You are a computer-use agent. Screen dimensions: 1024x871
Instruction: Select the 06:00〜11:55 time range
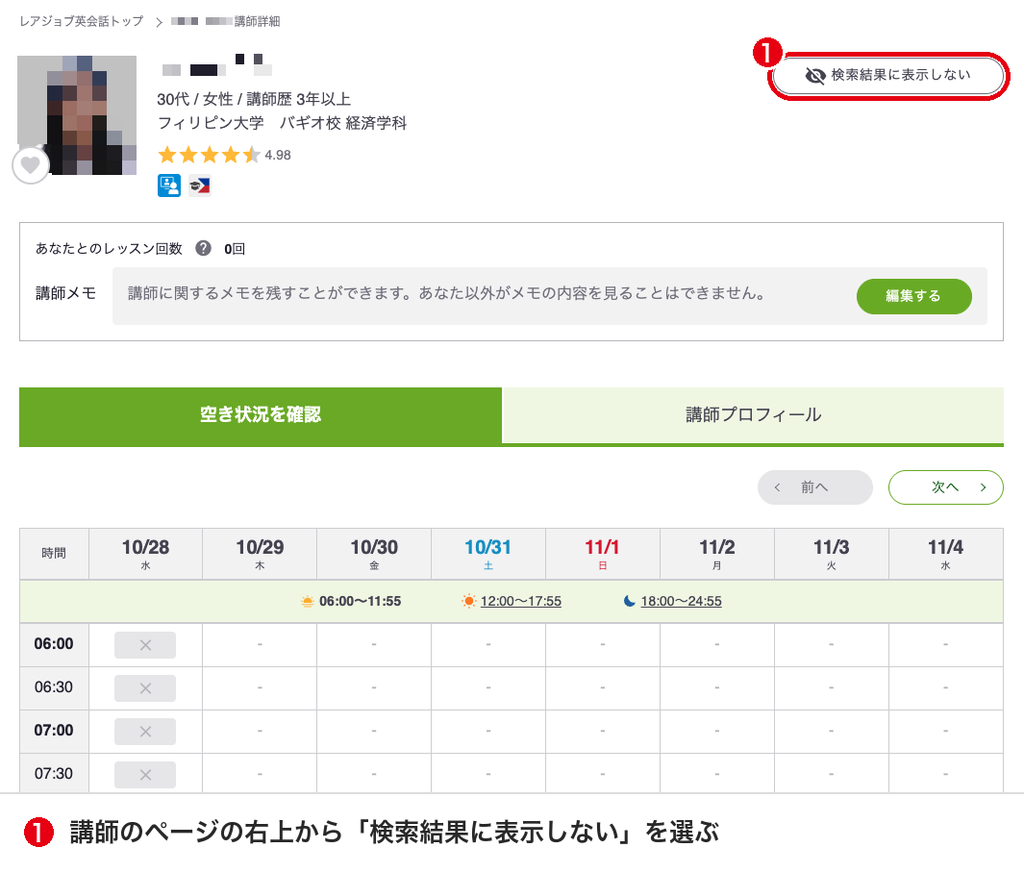[x=360, y=601]
